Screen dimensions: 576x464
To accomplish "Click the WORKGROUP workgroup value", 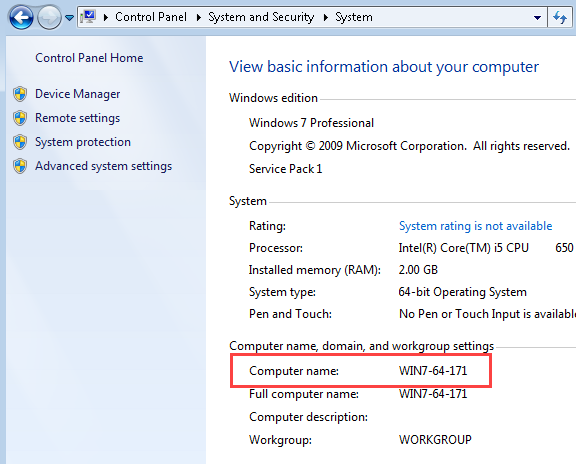I will [x=435, y=440].
